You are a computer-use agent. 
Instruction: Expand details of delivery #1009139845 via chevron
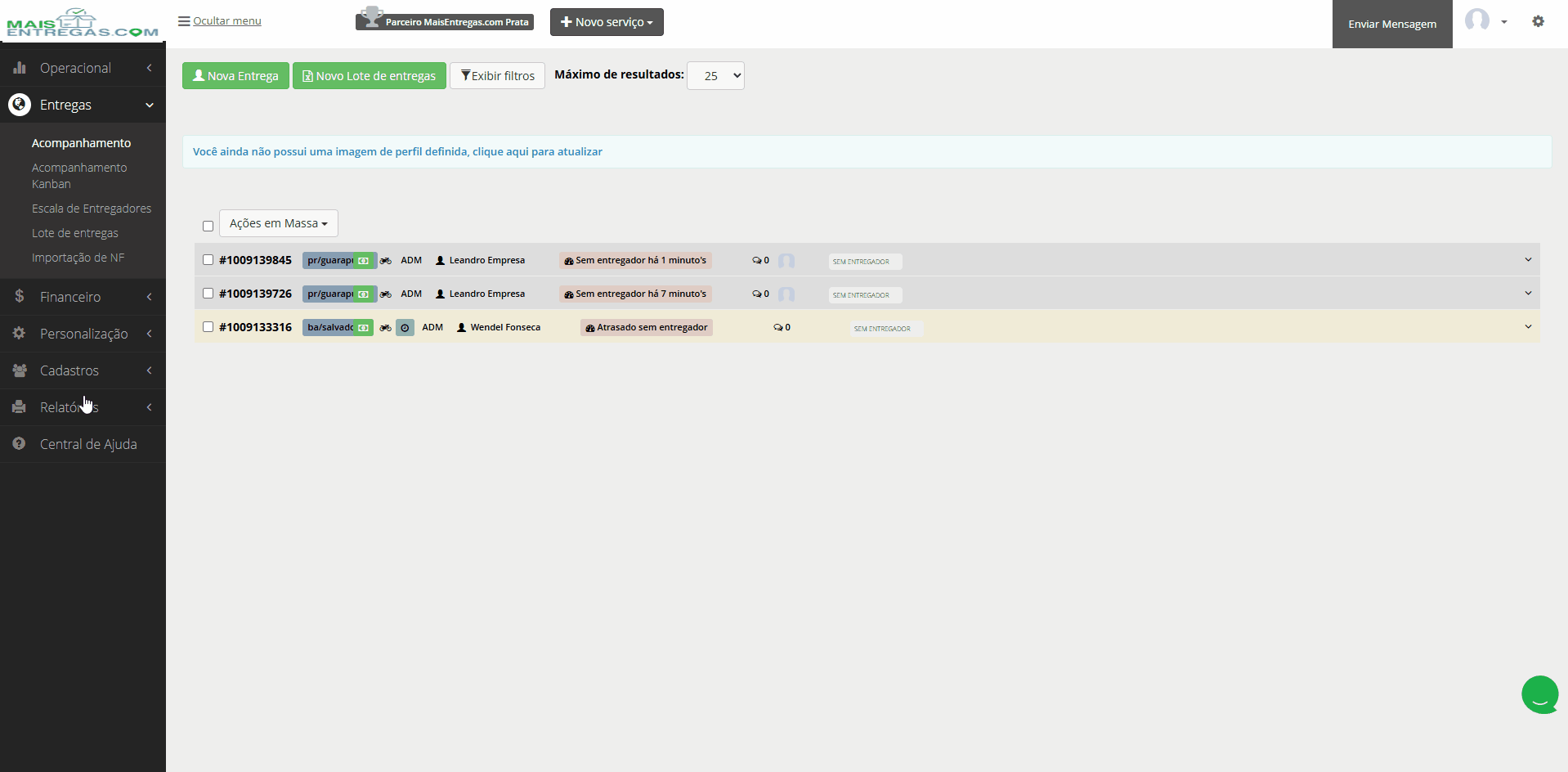[1528, 259]
